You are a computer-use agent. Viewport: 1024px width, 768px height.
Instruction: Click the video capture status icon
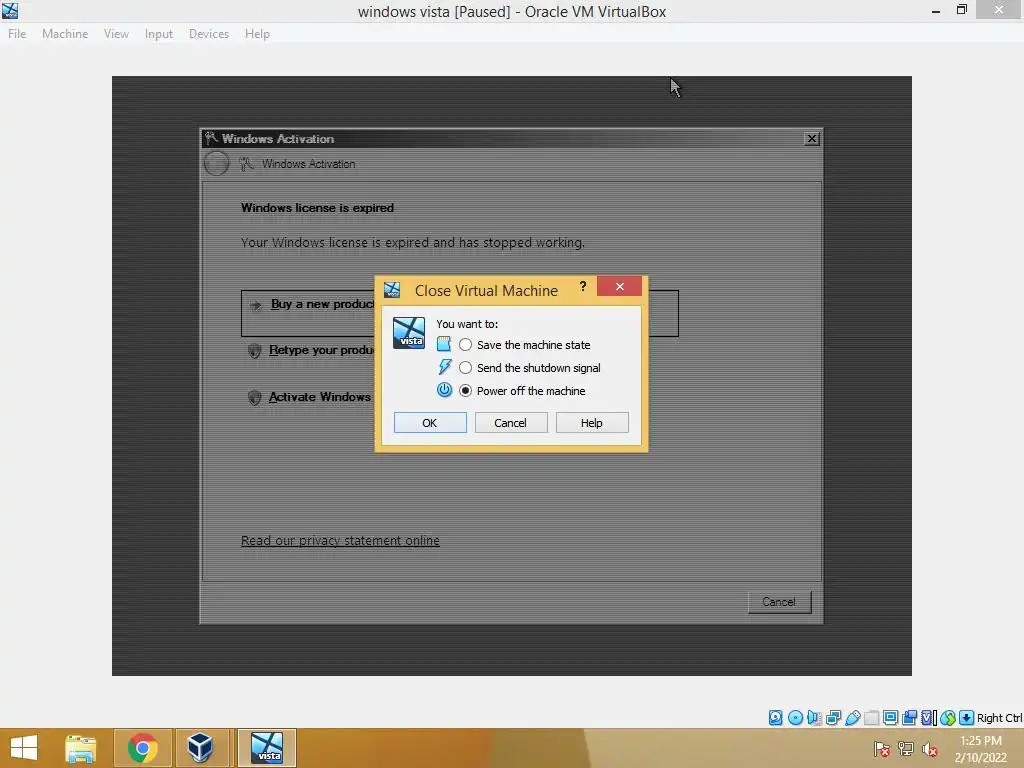coord(910,718)
